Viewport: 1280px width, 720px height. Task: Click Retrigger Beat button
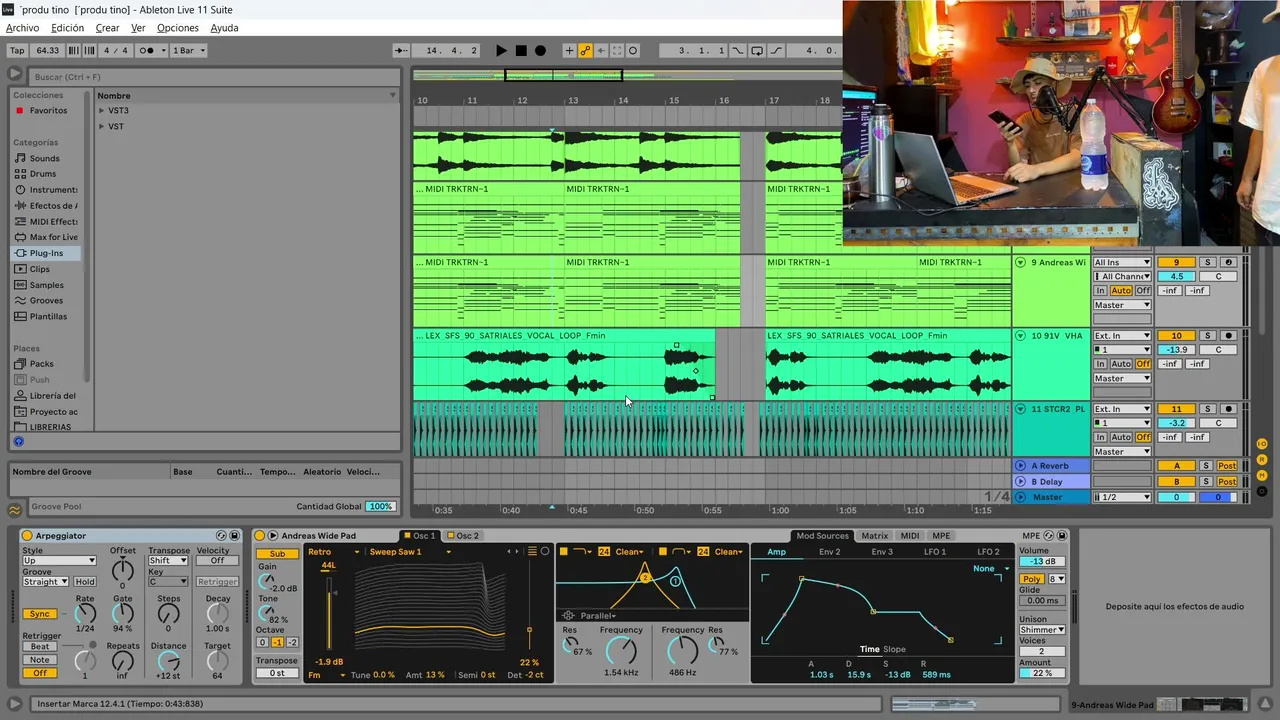[x=40, y=647]
